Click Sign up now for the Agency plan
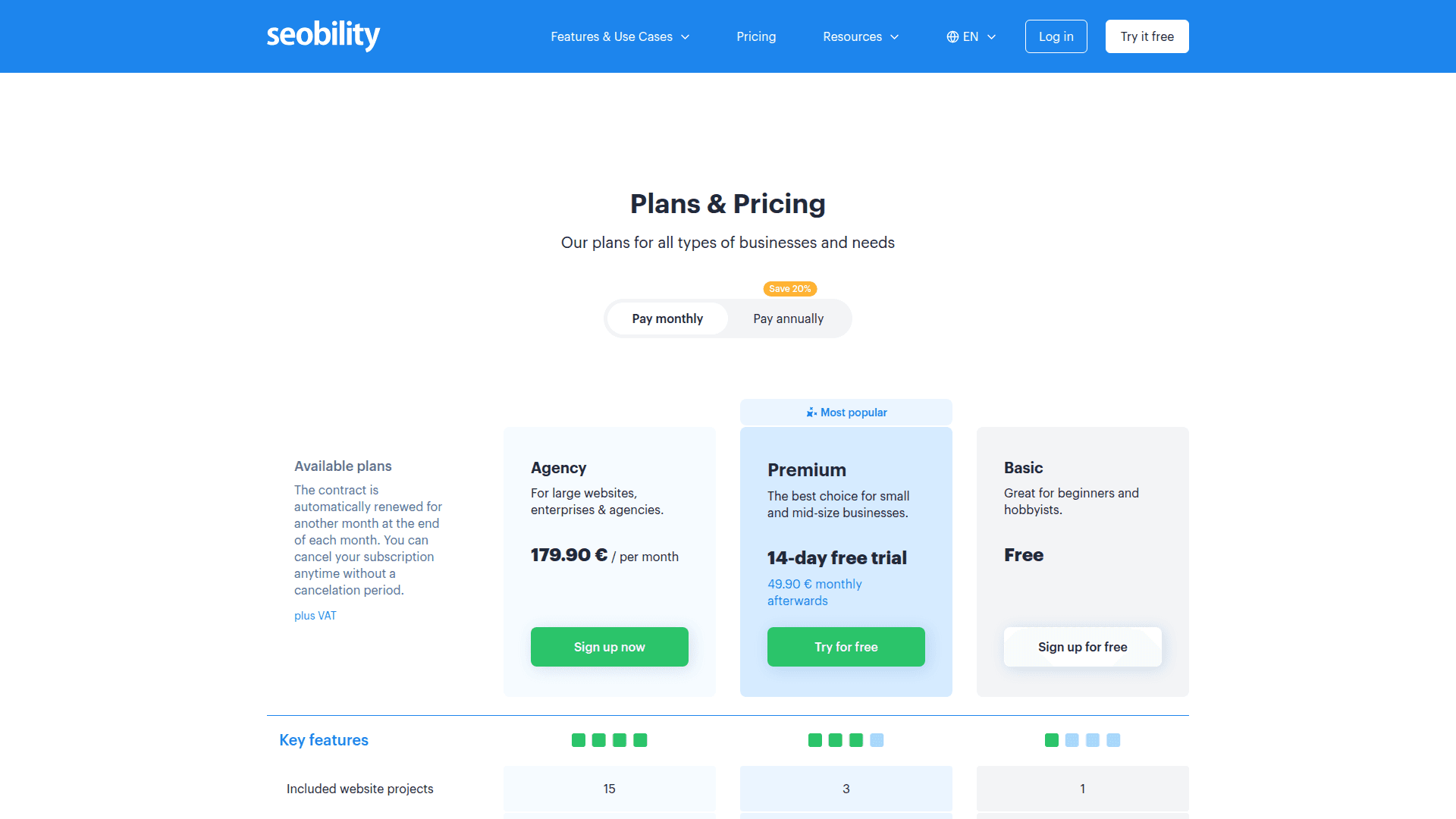 [609, 646]
